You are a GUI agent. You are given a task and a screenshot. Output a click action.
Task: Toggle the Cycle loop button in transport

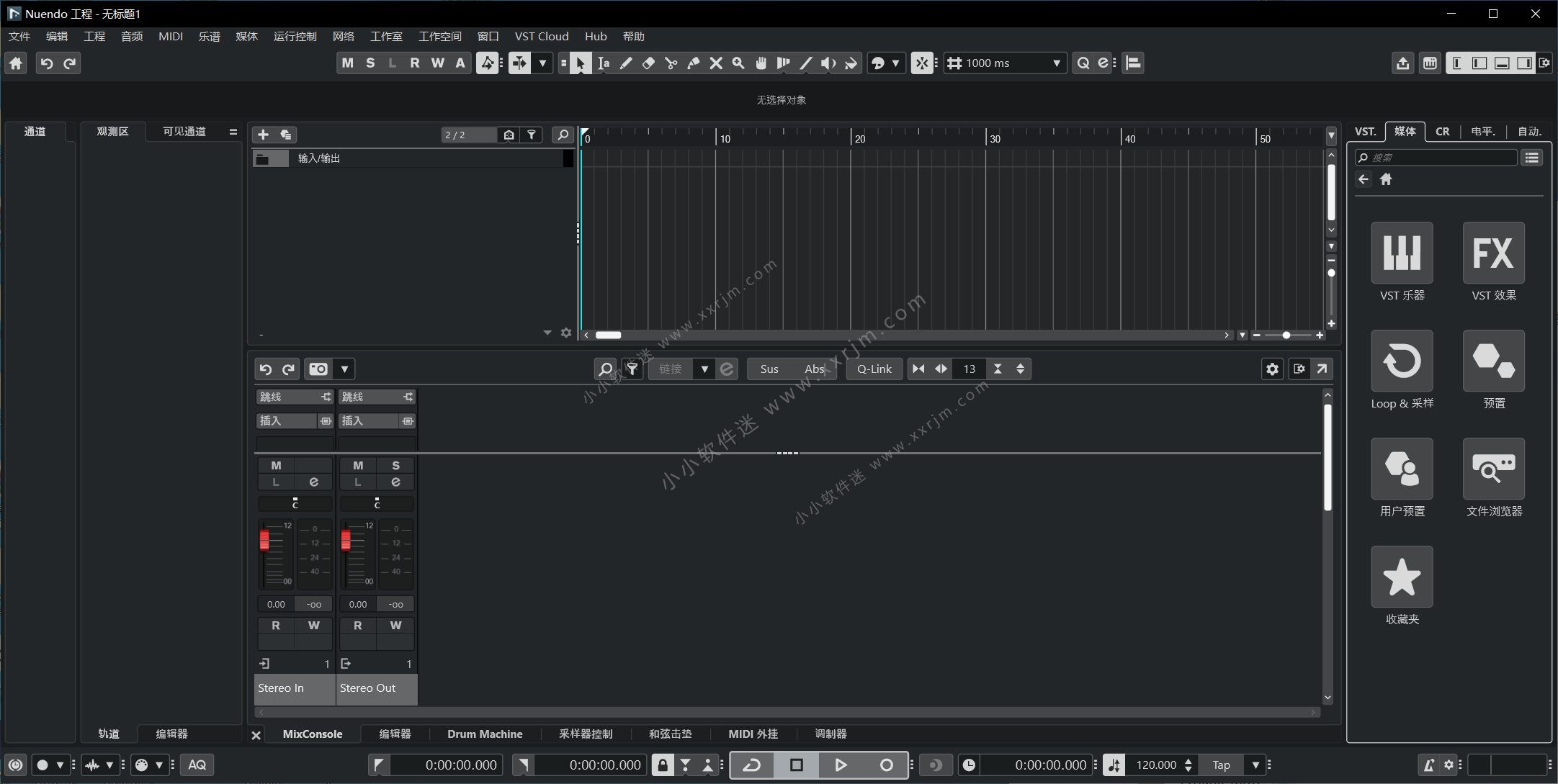point(752,765)
